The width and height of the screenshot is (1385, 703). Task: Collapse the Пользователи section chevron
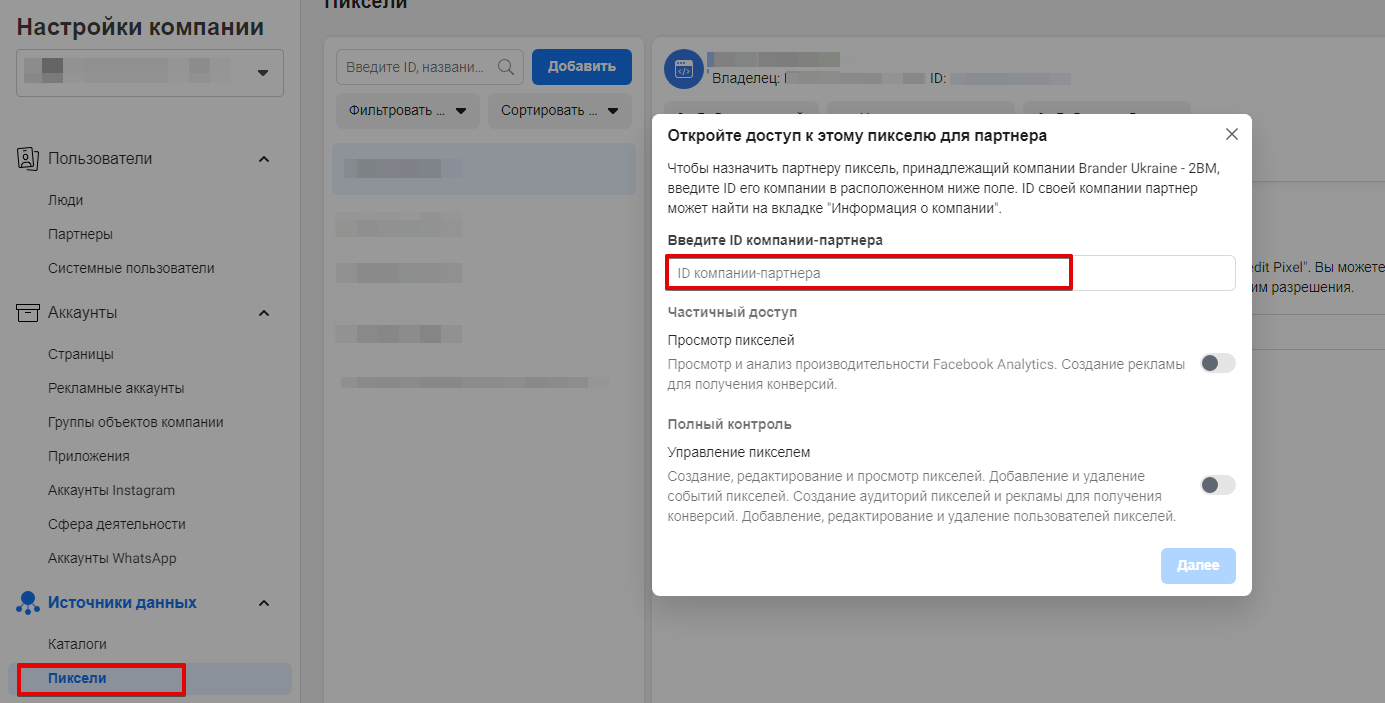click(264, 159)
